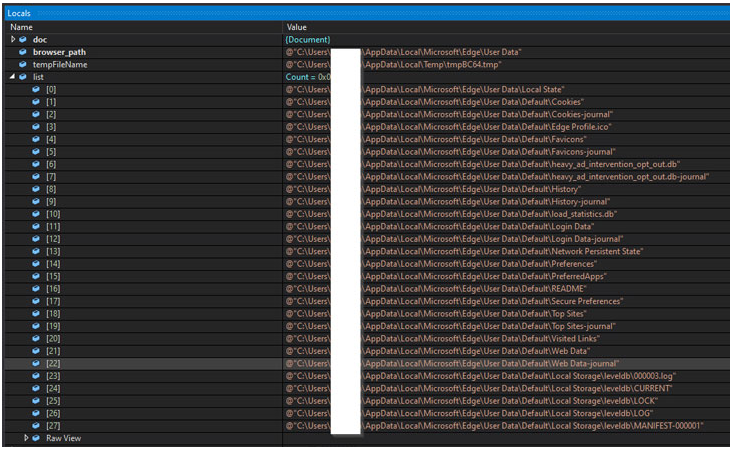Image resolution: width=734 pixels, height=452 pixels.
Task: Select the tmpBC64.tmp path value
Action: point(394,65)
